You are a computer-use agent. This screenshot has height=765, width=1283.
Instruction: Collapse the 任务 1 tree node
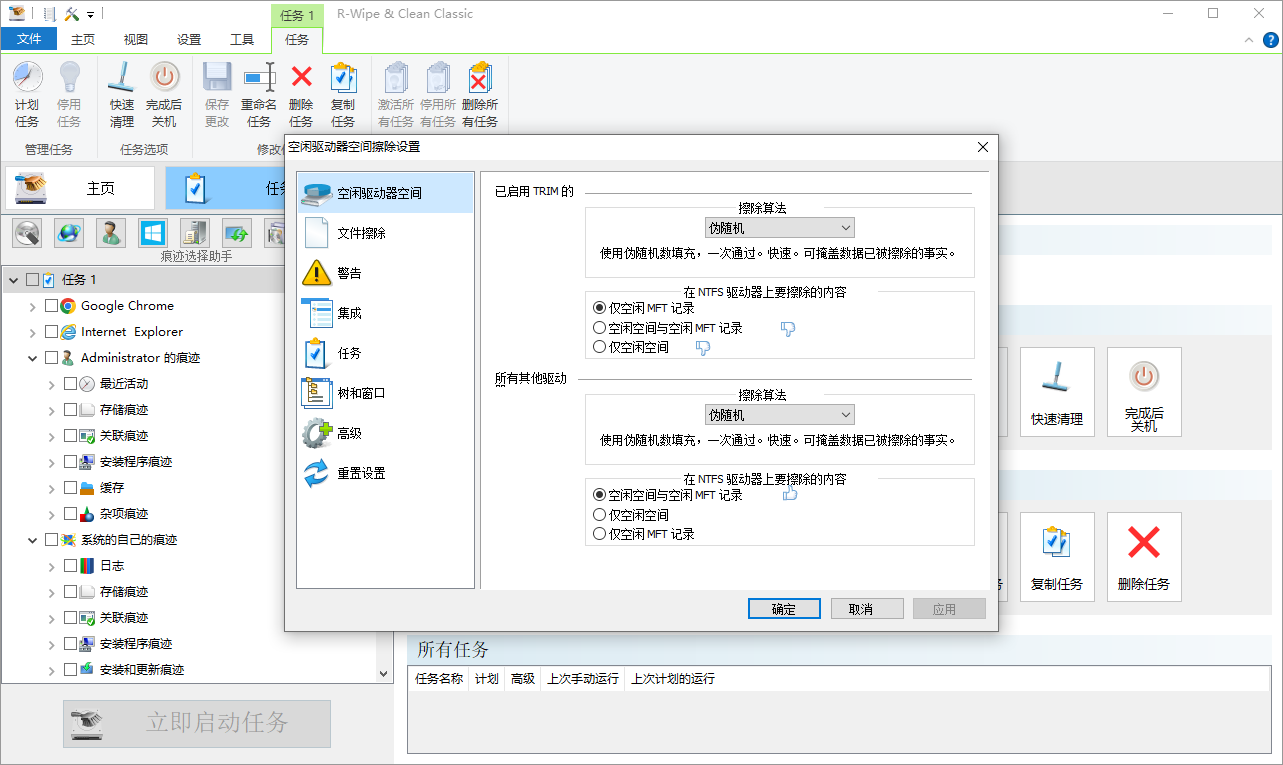14,280
